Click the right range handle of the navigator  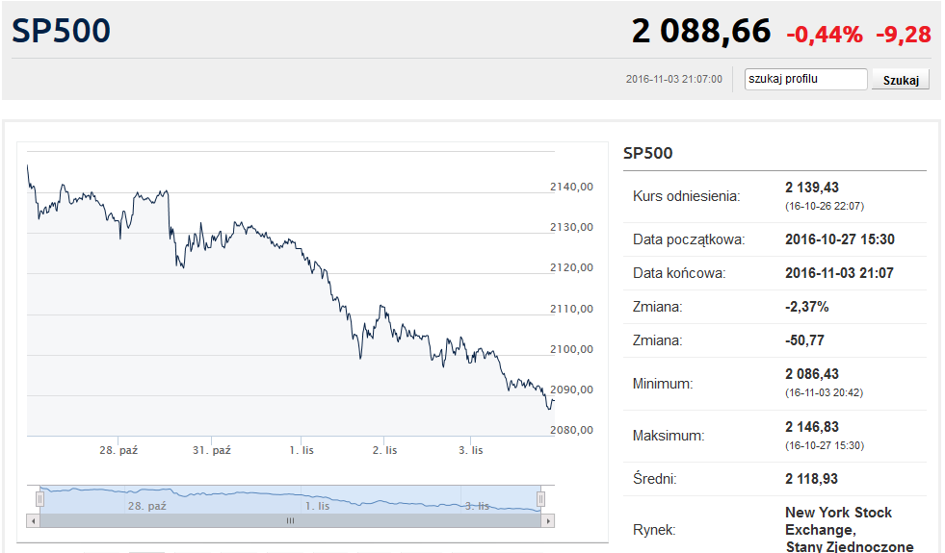541,499
